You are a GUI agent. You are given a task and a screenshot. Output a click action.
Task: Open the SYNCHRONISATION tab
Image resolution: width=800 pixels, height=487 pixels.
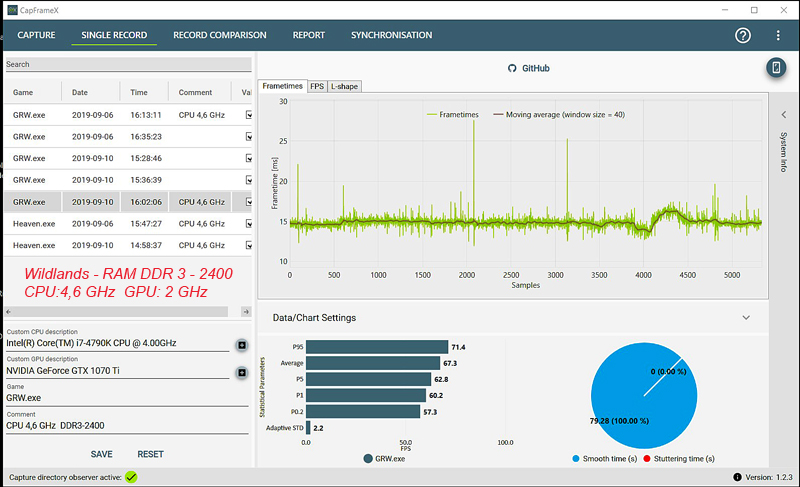[x=391, y=35]
